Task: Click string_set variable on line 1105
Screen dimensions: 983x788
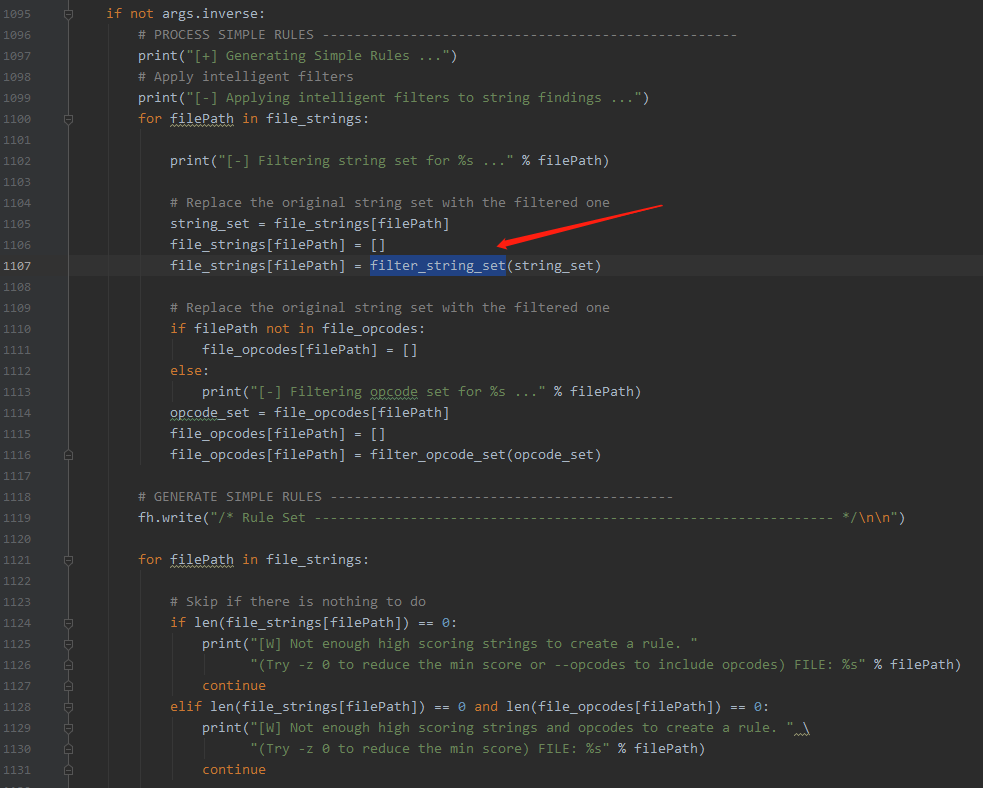Action: 209,223
